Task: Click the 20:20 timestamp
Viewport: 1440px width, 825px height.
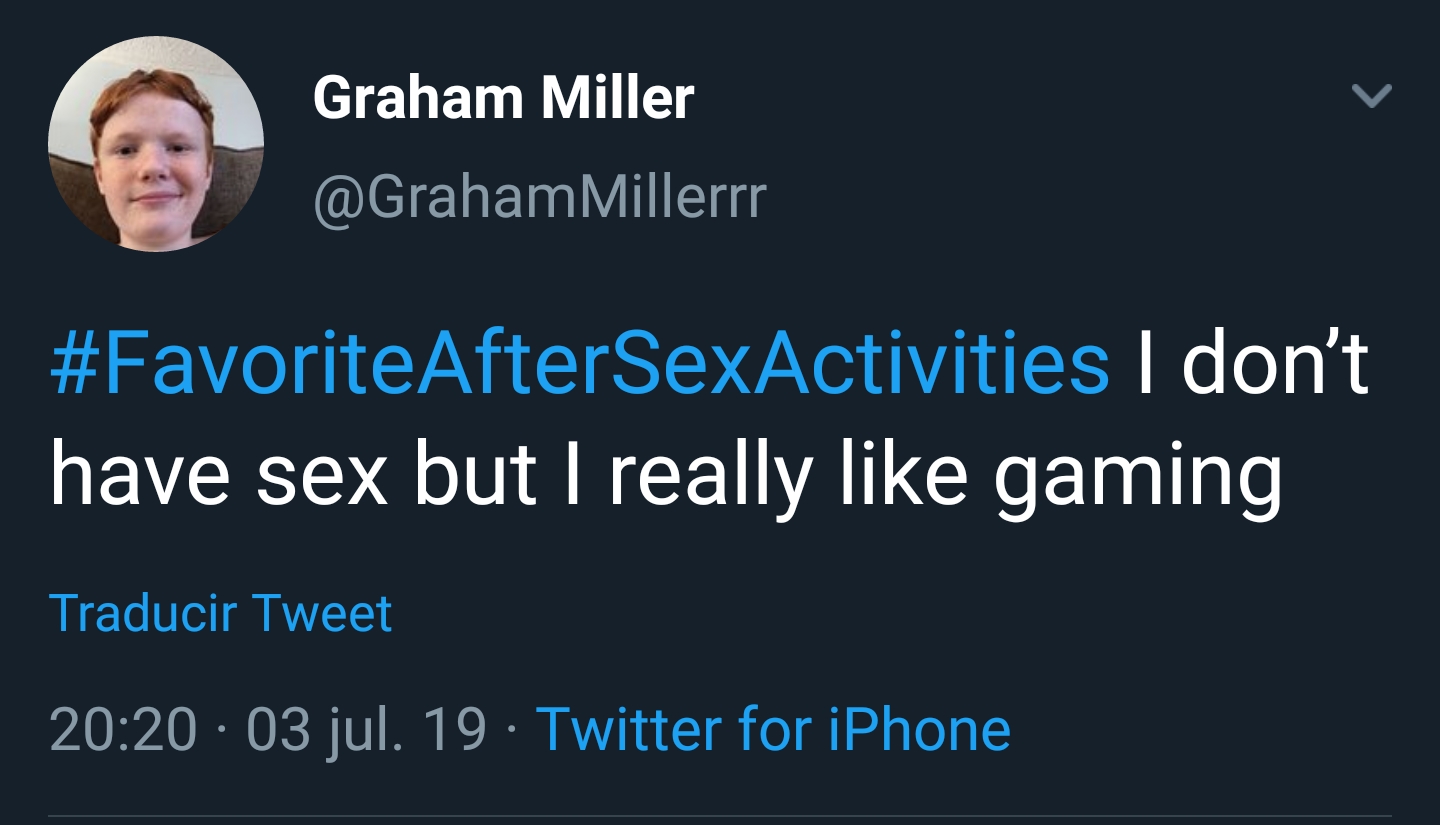Action: click(x=122, y=729)
